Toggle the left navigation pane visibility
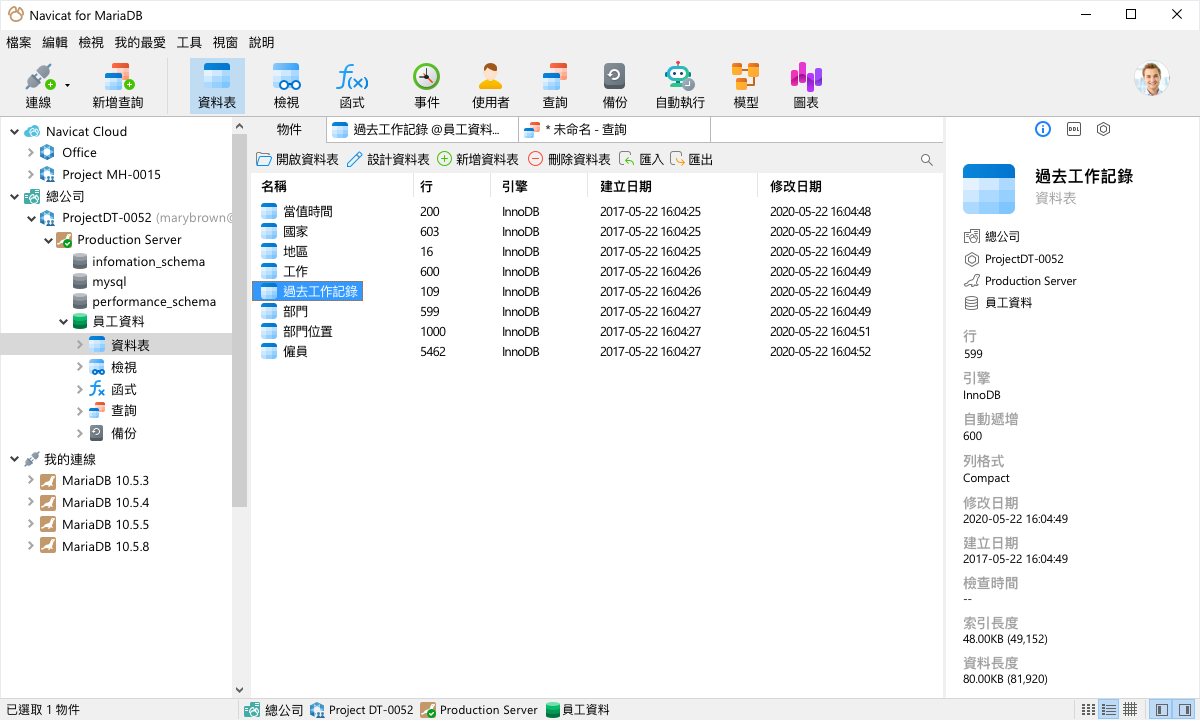Screen dimensions: 1200x720 (x=1161, y=710)
